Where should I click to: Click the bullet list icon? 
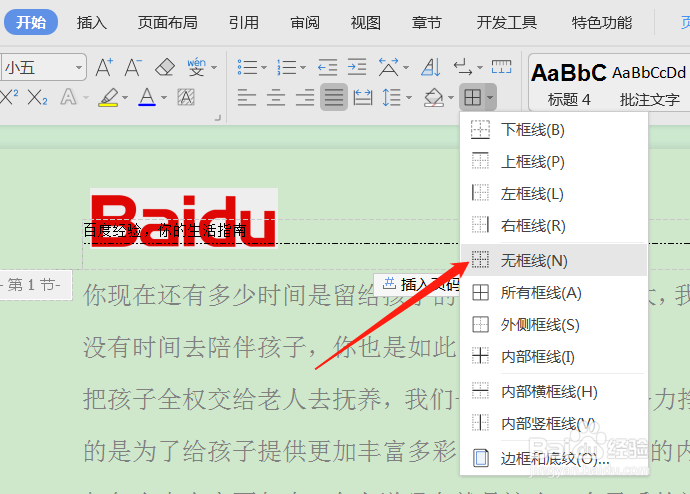(x=247, y=67)
